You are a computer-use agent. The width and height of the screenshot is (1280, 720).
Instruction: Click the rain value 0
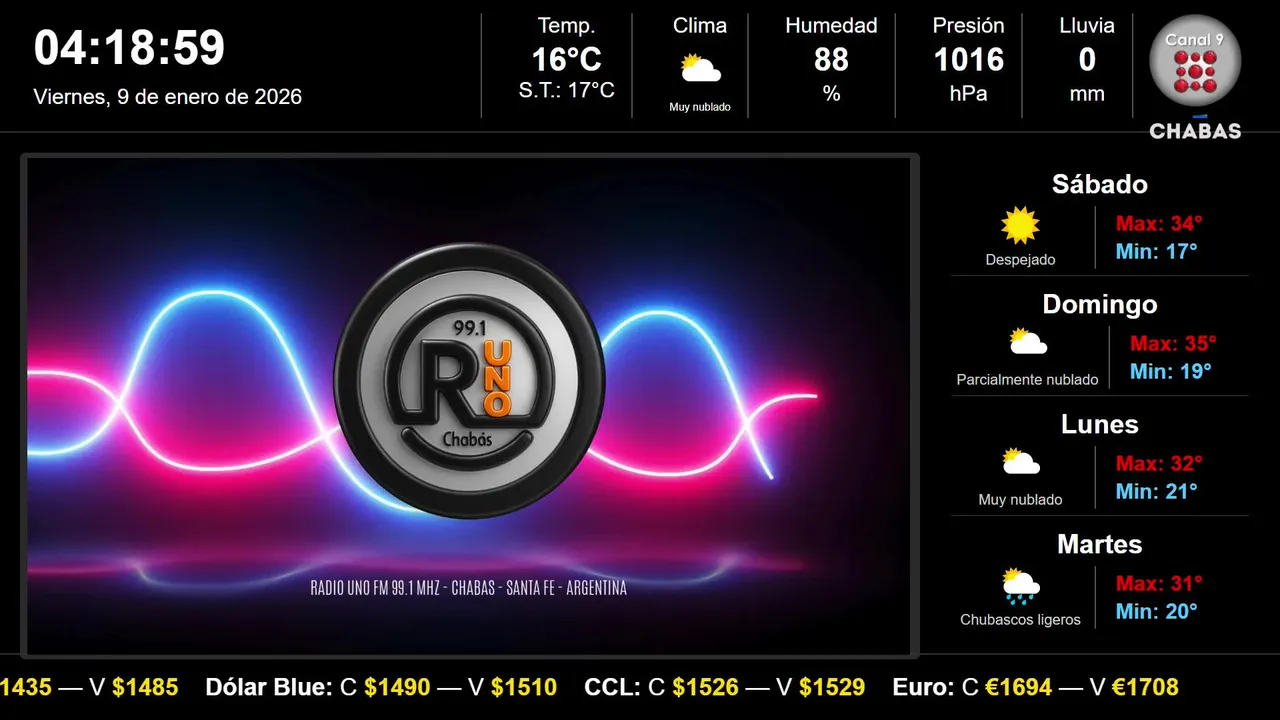(1087, 60)
